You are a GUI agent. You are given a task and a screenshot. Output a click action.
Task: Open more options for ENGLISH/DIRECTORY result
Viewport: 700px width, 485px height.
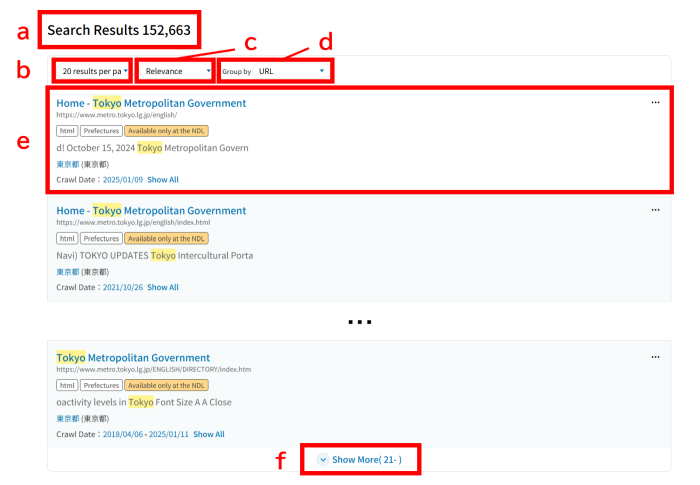tap(655, 357)
